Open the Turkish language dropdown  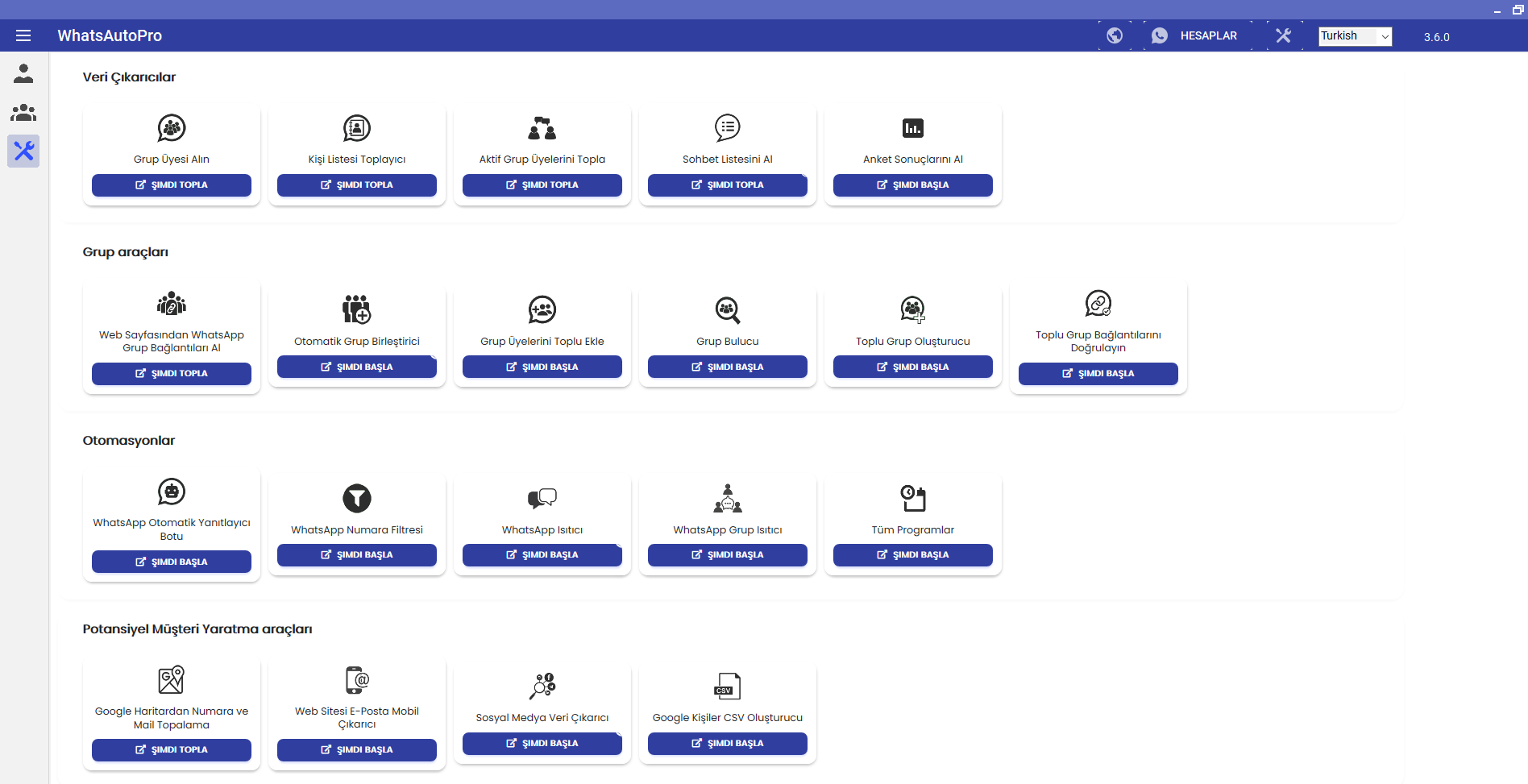(x=1355, y=36)
